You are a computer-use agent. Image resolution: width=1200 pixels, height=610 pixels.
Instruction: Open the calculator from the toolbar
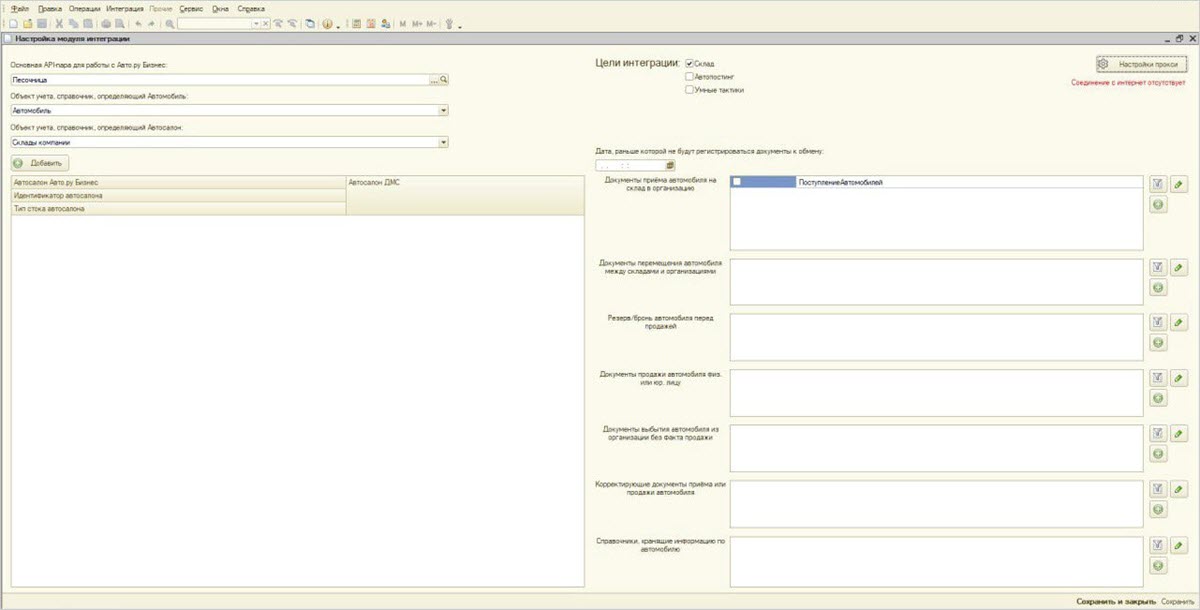point(358,23)
